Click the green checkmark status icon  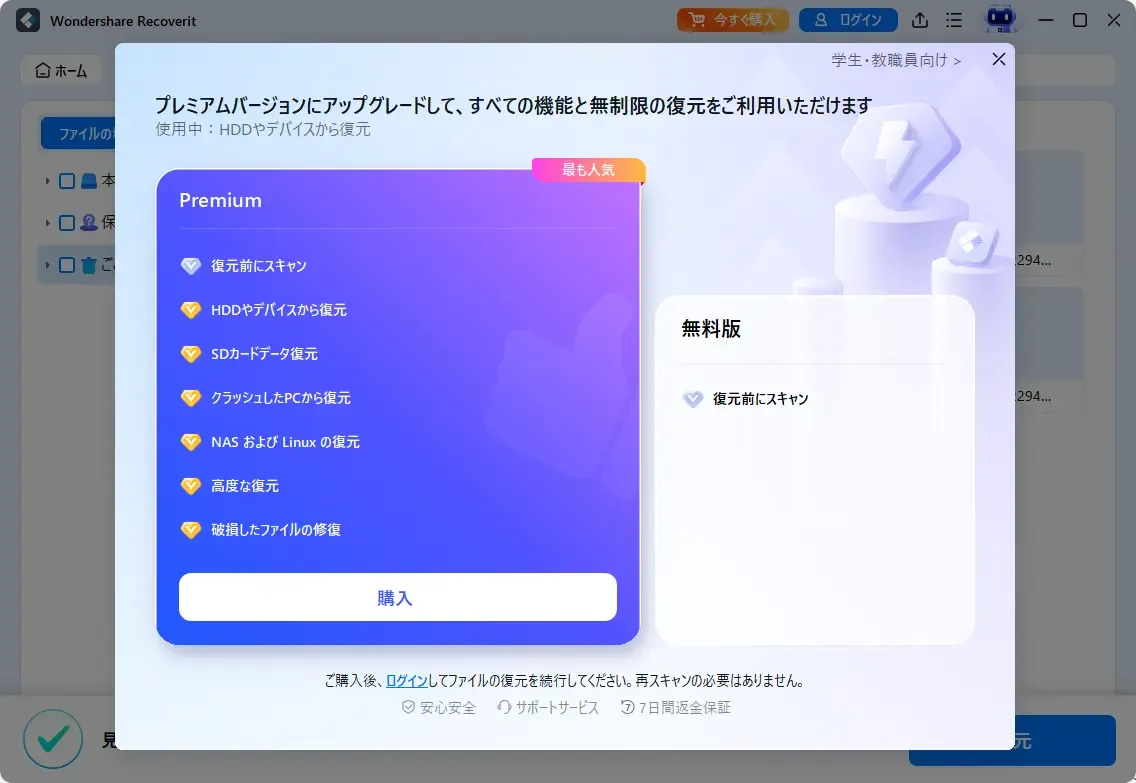pyautogui.click(x=53, y=739)
